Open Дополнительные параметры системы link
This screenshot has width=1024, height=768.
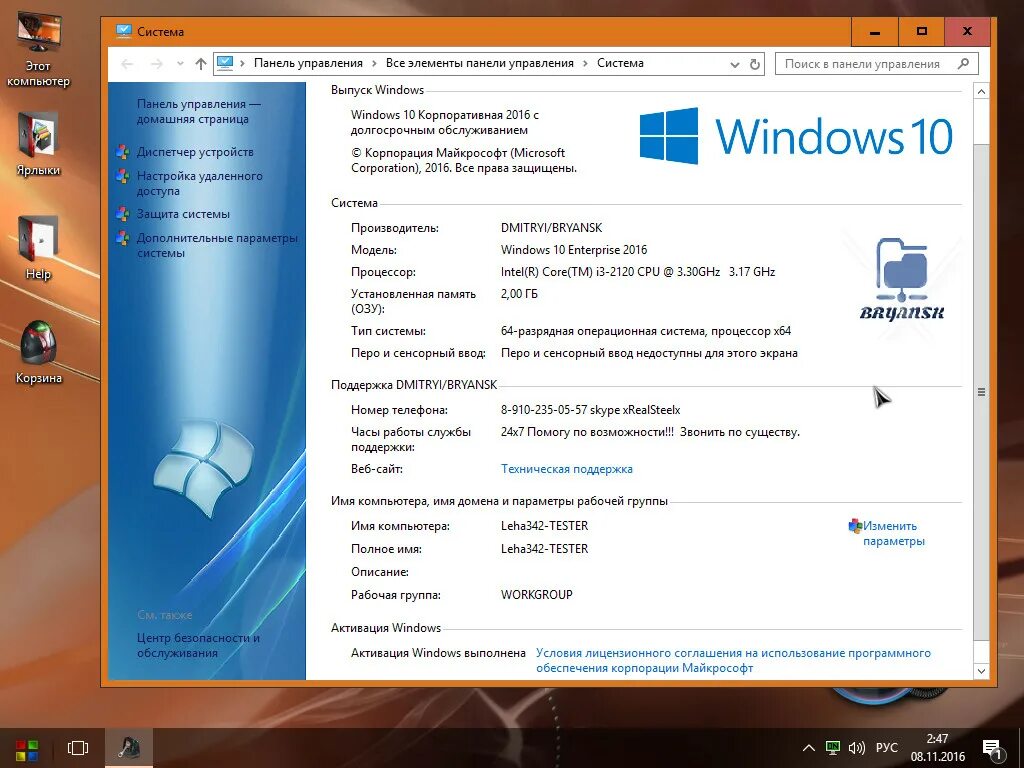[x=217, y=246]
